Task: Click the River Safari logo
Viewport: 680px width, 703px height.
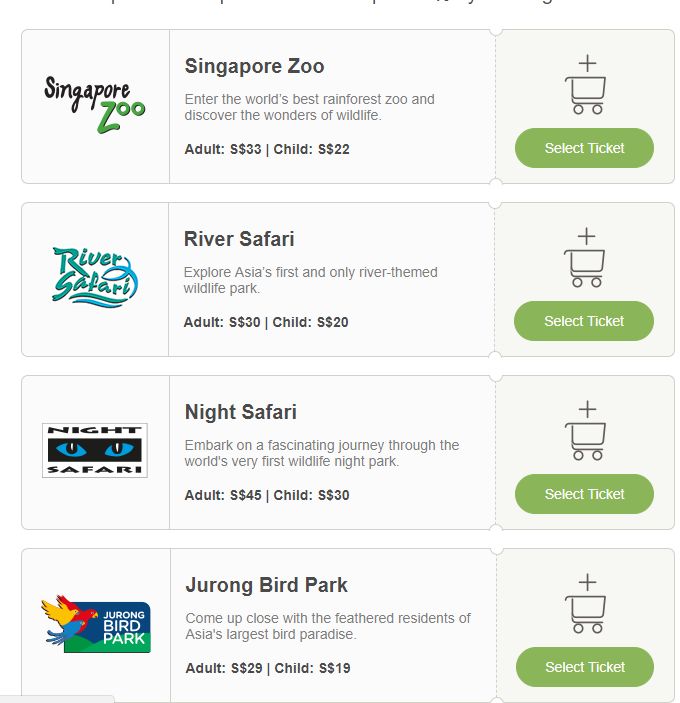Action: coord(94,276)
